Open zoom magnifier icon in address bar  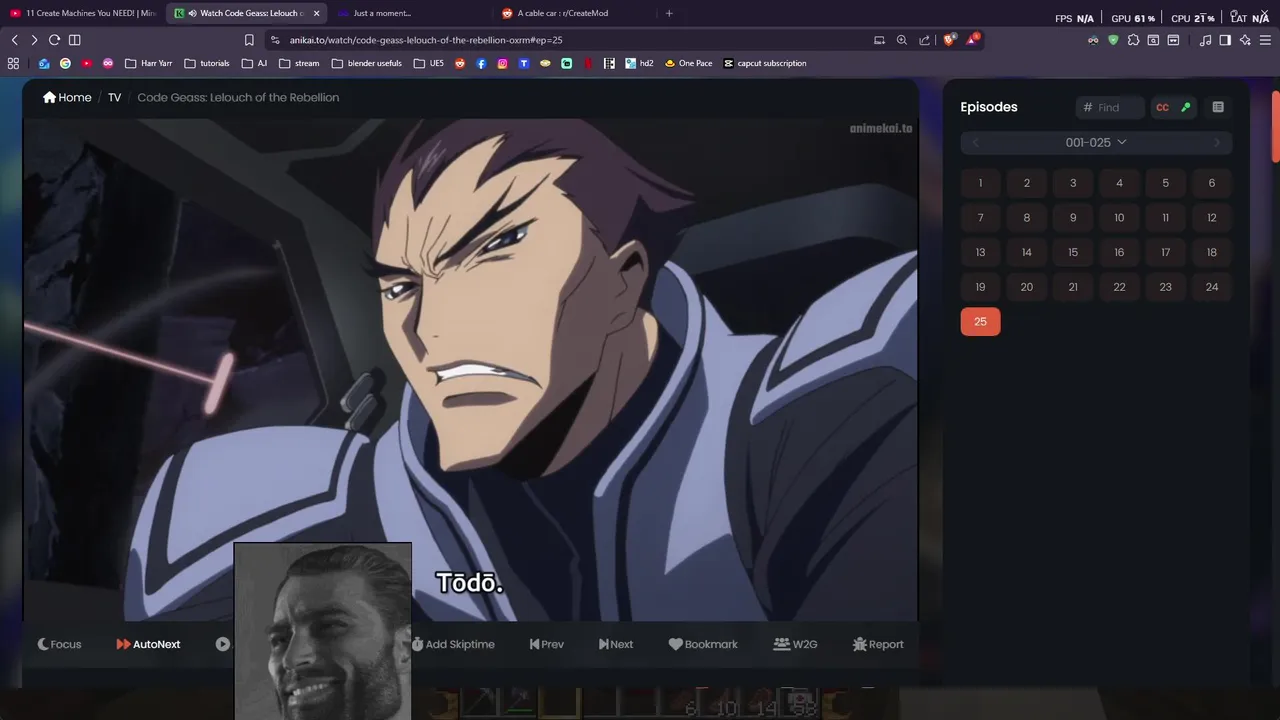[x=902, y=40]
